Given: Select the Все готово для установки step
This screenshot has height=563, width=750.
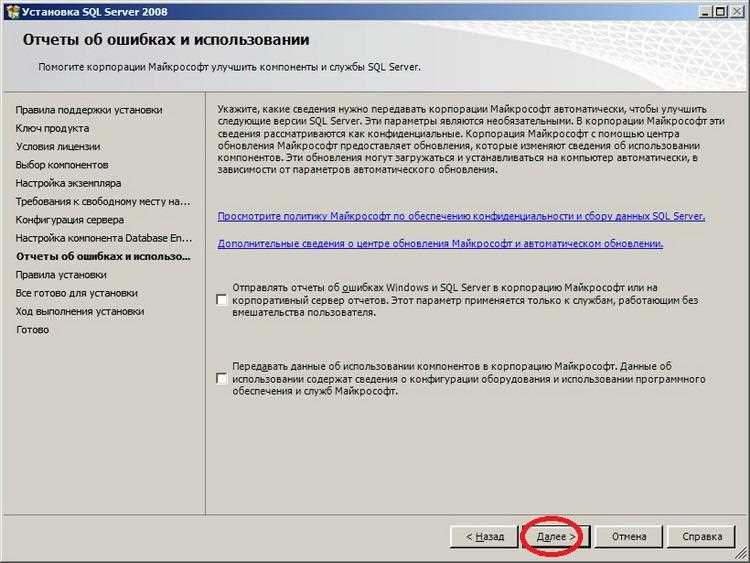Looking at the screenshot, I should tap(77, 293).
